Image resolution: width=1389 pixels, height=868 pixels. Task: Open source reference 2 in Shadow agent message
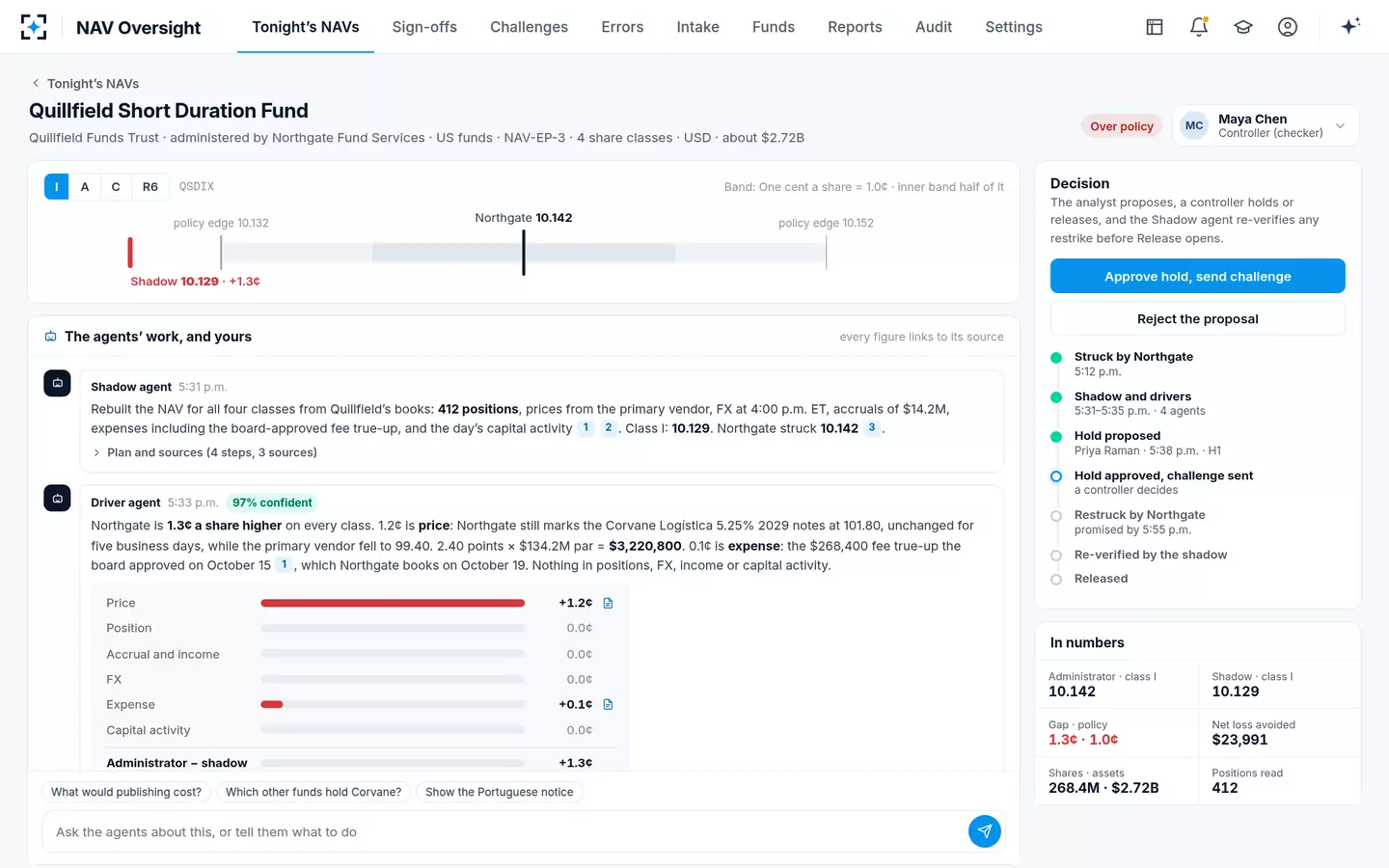[x=608, y=427]
